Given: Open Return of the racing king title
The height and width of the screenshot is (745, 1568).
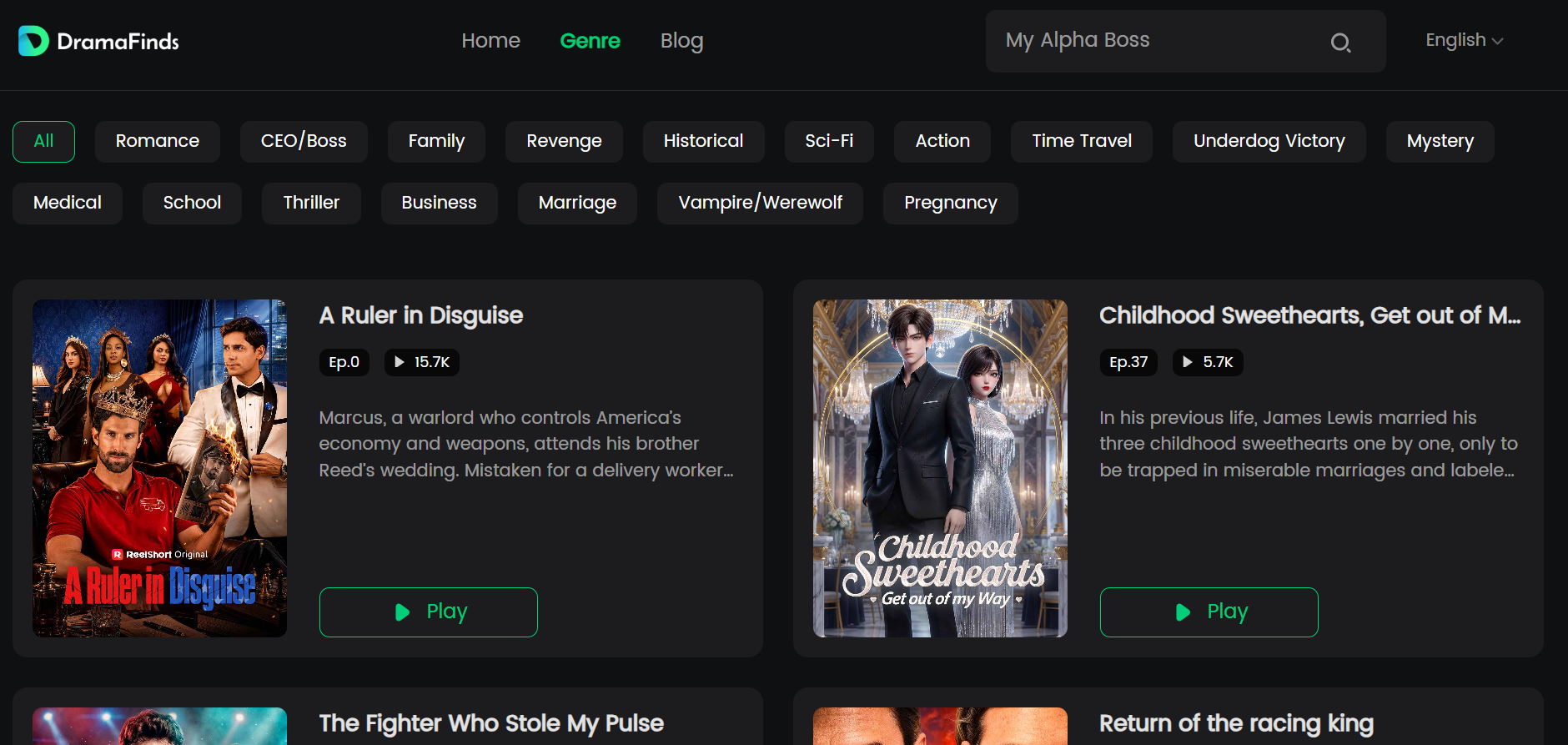Looking at the screenshot, I should (x=1236, y=723).
